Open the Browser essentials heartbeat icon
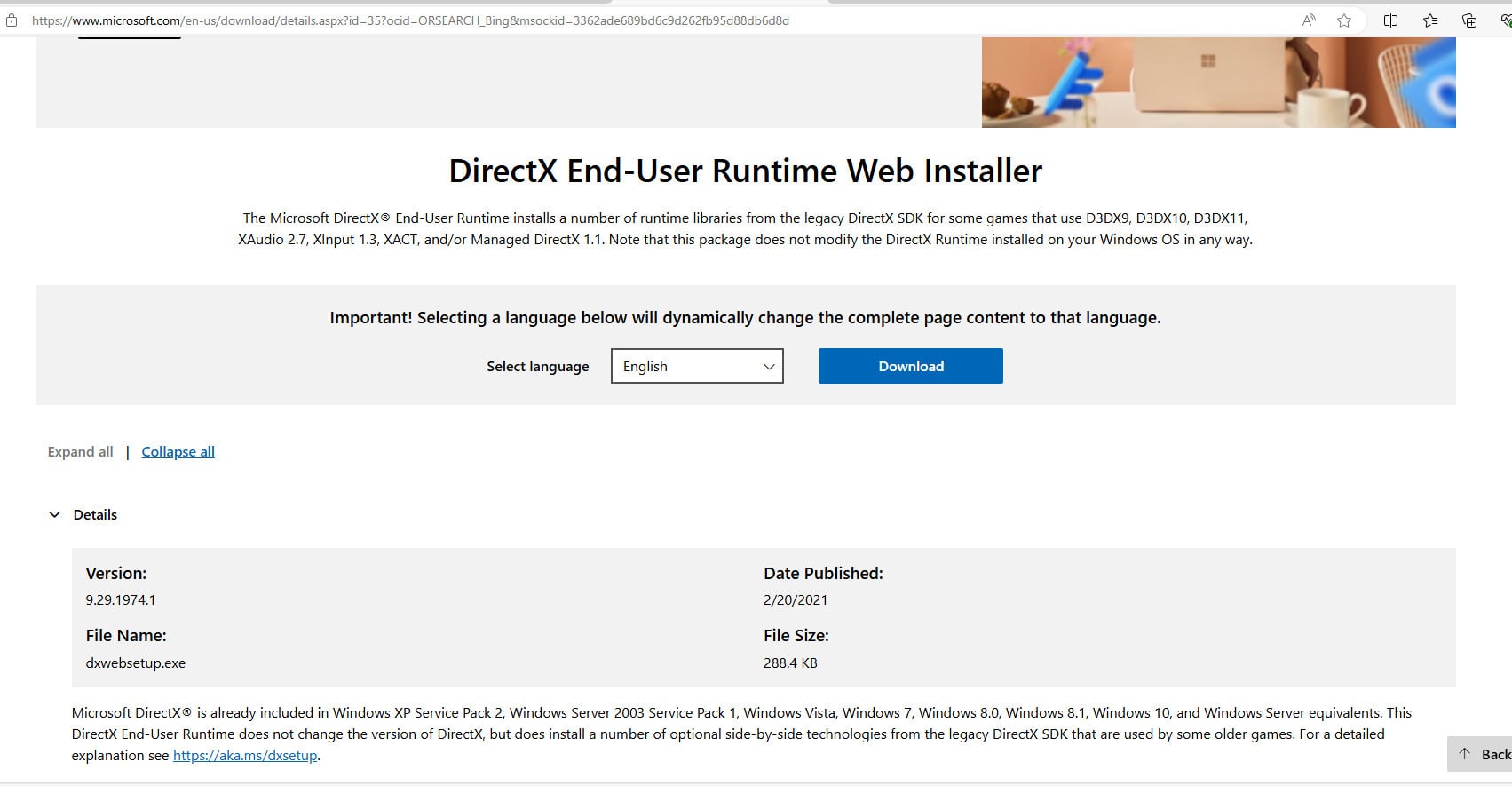This screenshot has width=1512, height=786. 1505,20
